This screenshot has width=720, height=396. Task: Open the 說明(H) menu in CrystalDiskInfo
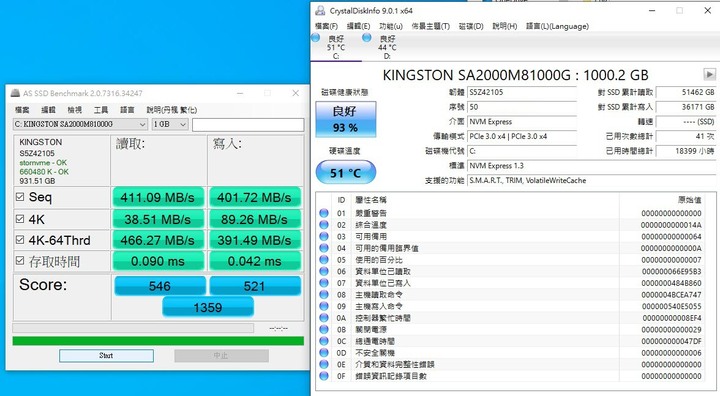(x=505, y=26)
